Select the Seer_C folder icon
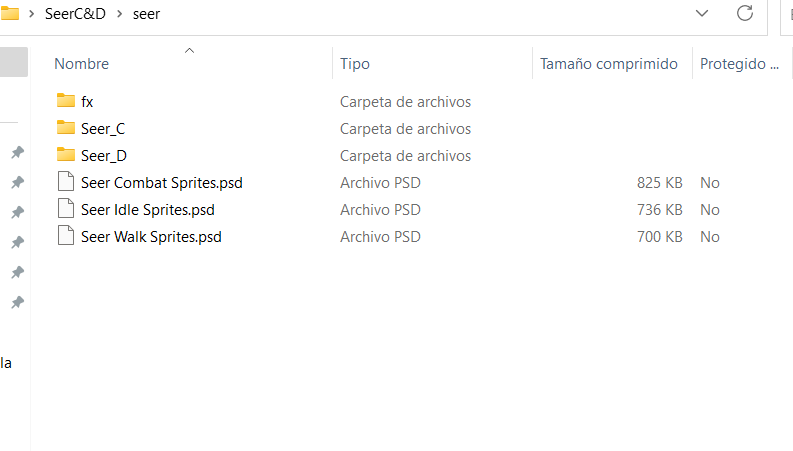793x451 pixels. point(66,127)
